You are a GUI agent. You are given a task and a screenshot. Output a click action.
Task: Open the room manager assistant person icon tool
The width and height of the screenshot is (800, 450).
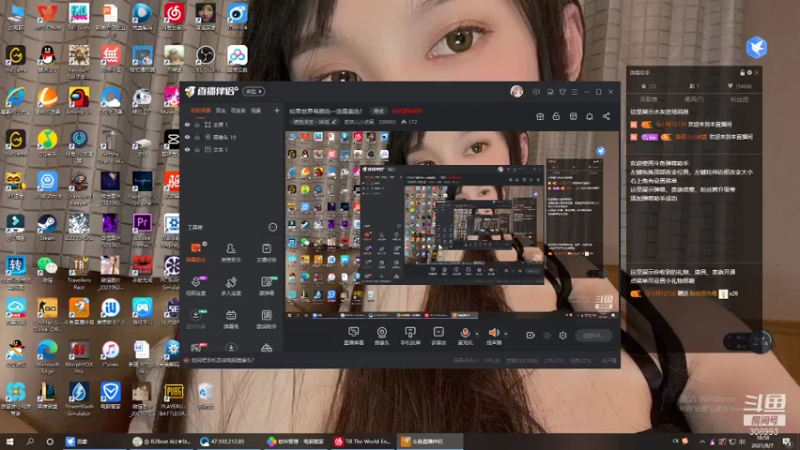point(231,253)
